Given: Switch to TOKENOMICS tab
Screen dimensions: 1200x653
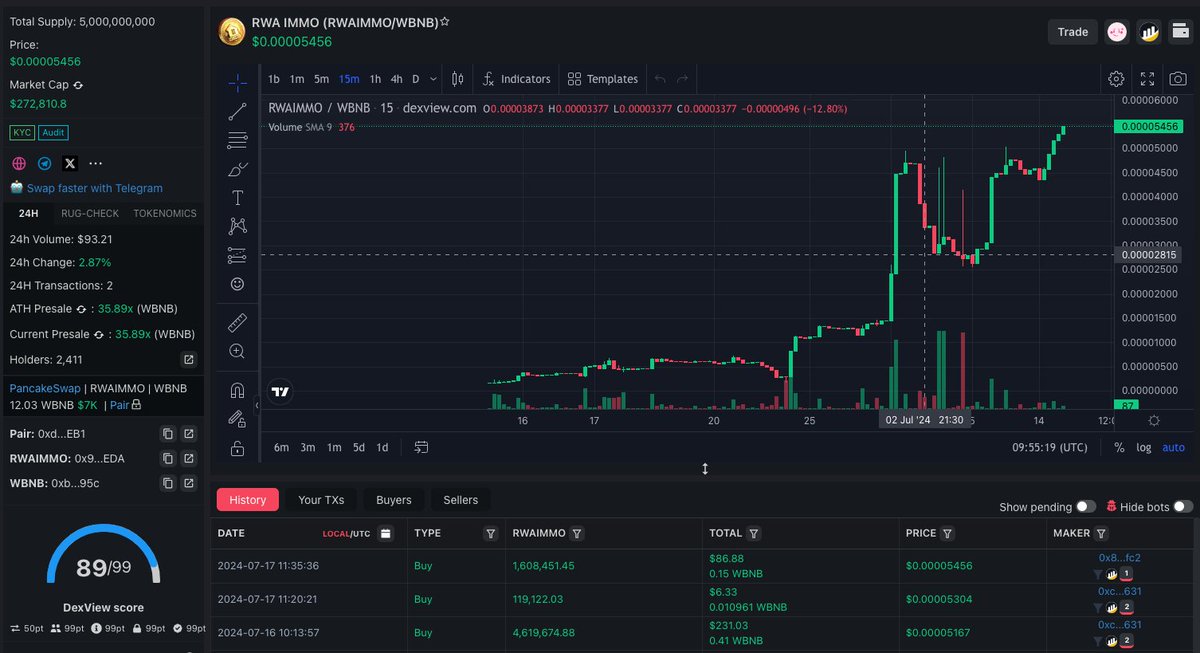Looking at the screenshot, I should [165, 213].
